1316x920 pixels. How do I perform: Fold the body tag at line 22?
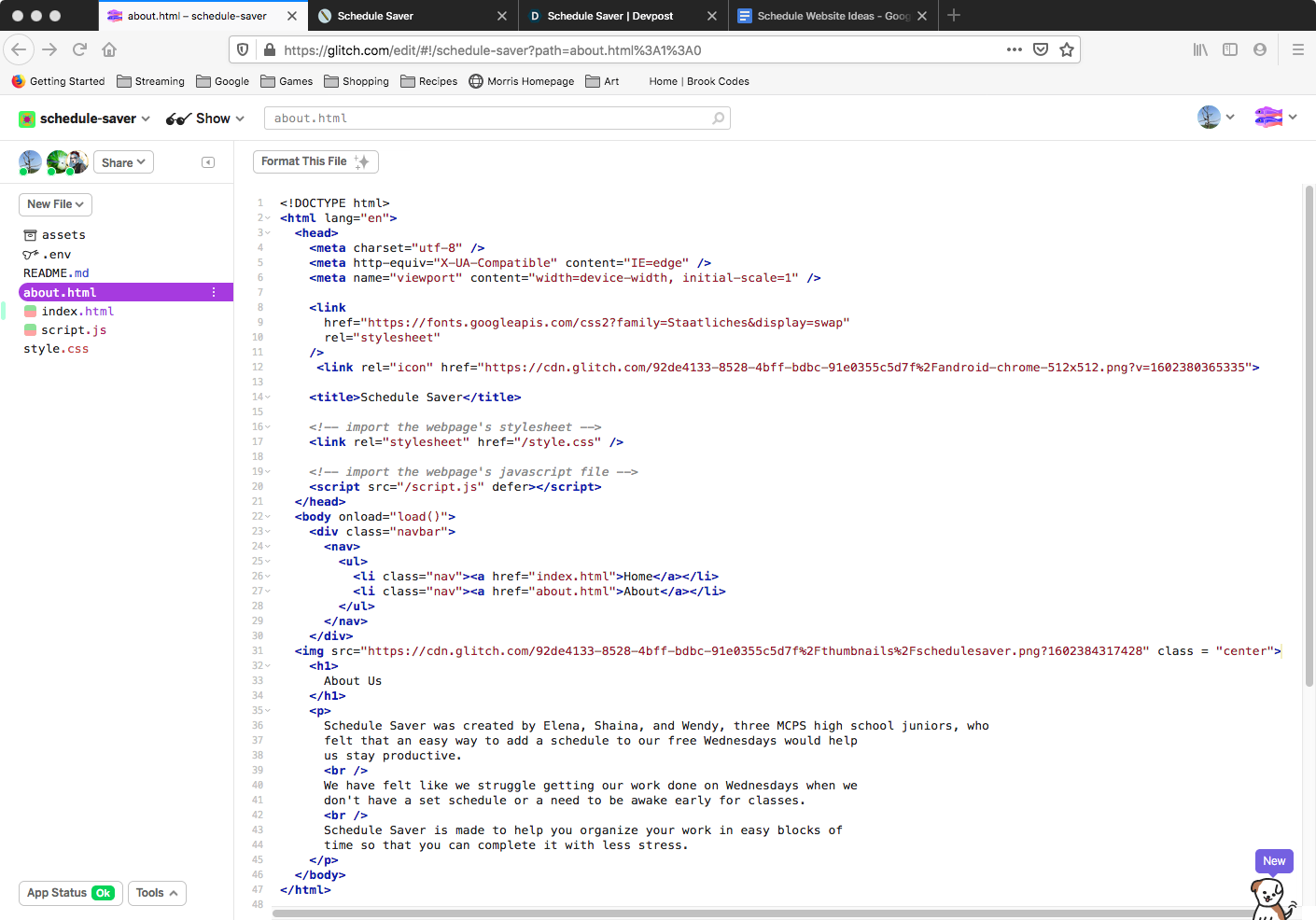[268, 517]
